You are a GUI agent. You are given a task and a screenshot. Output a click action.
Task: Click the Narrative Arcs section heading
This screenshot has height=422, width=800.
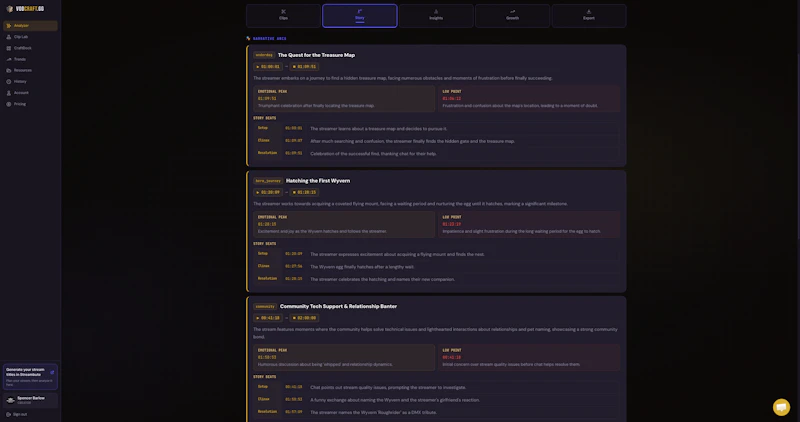(x=269, y=39)
